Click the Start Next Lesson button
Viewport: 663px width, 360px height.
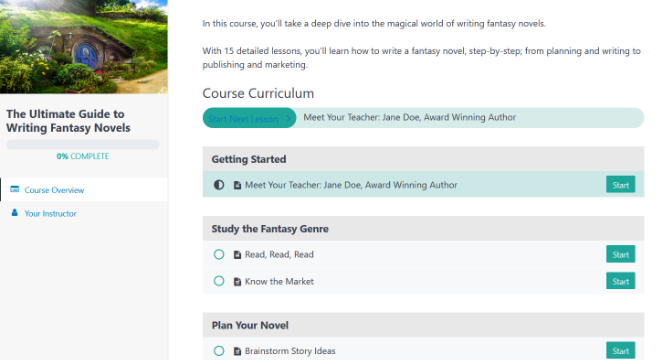249,118
